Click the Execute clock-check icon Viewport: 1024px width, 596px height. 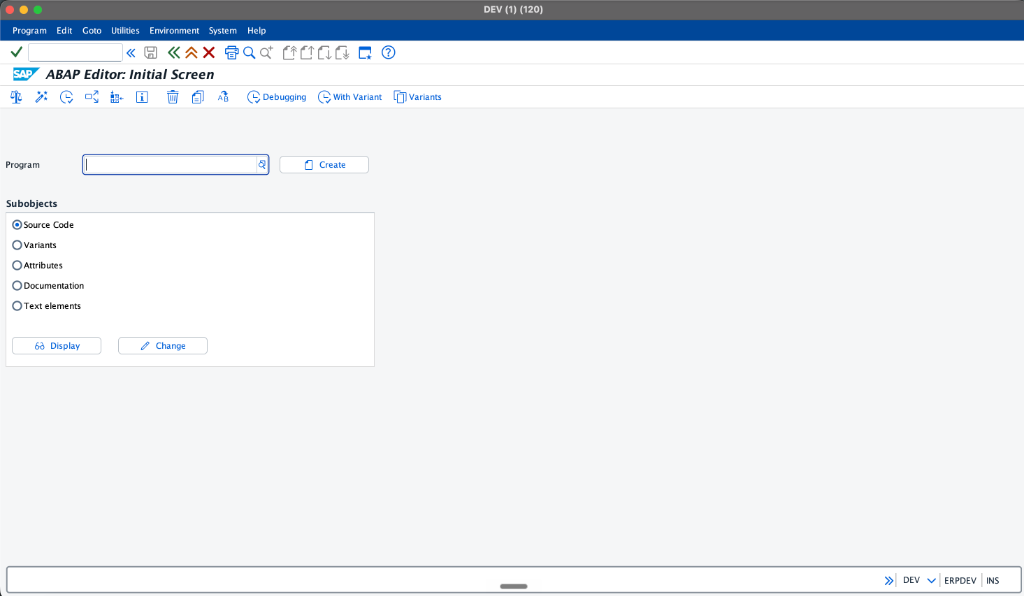click(x=67, y=97)
